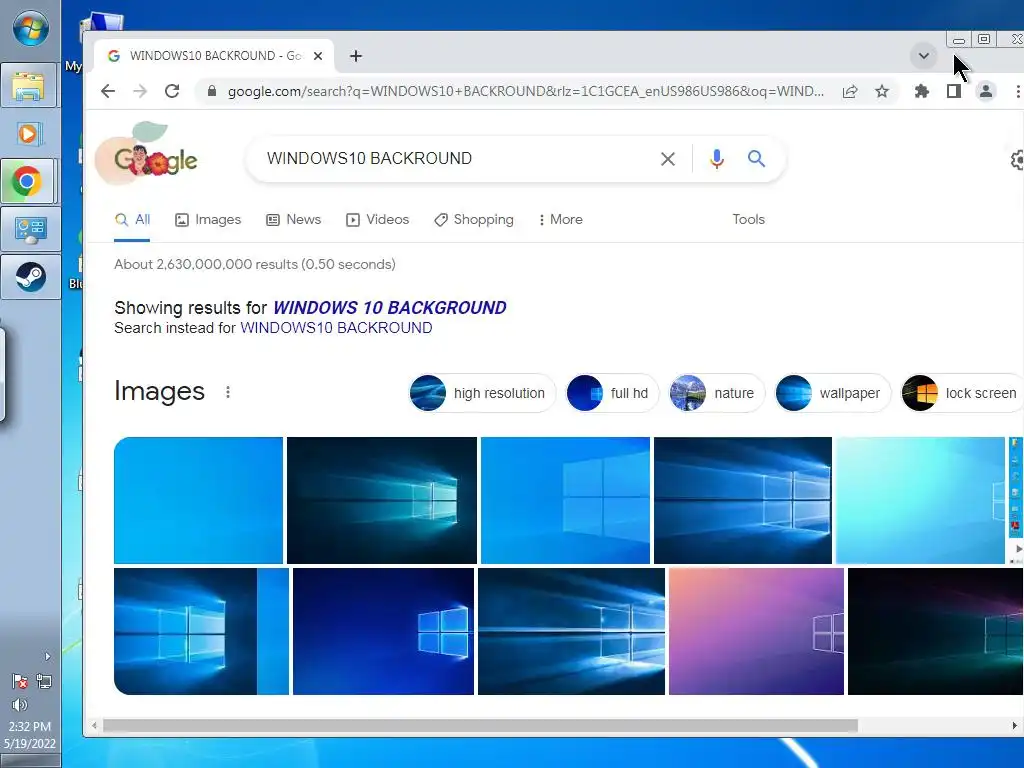Open the flat blue Windows logo thumbnail
Viewport: 1024px width, 768px height.
click(x=566, y=500)
